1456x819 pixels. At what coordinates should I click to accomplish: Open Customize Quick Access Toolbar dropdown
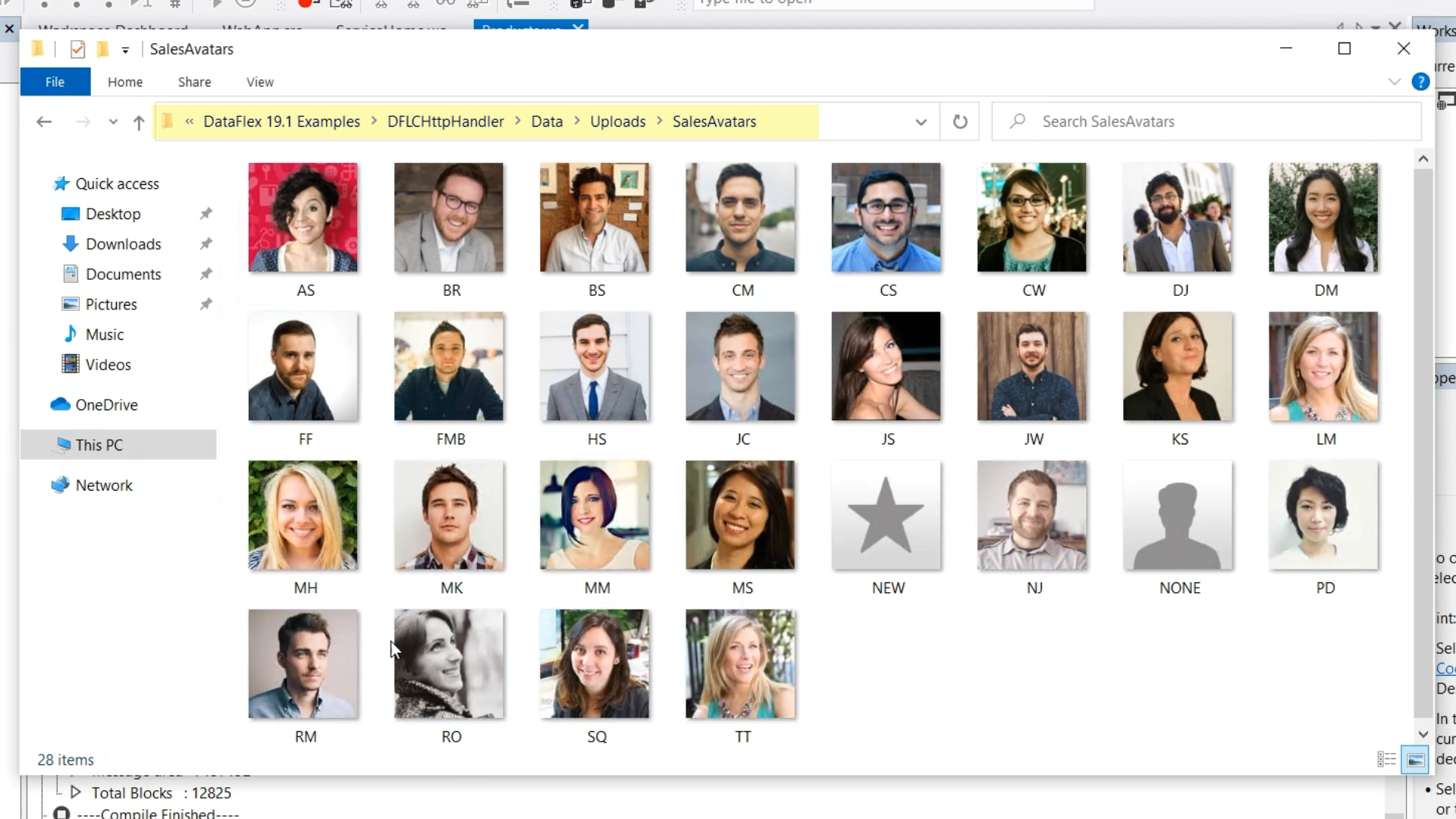pyautogui.click(x=125, y=50)
